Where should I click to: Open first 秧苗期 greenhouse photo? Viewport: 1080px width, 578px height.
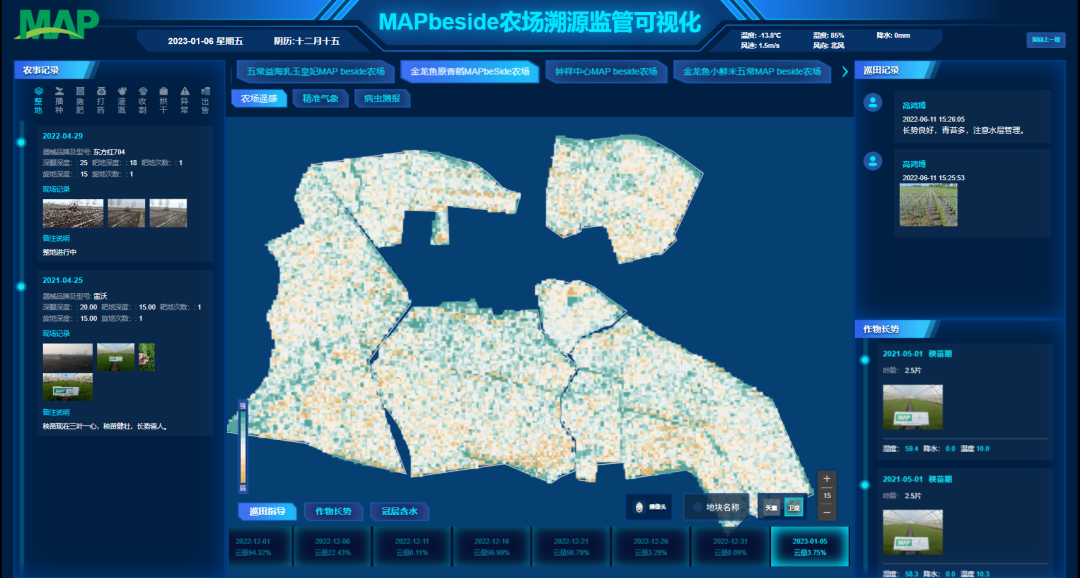coord(913,407)
